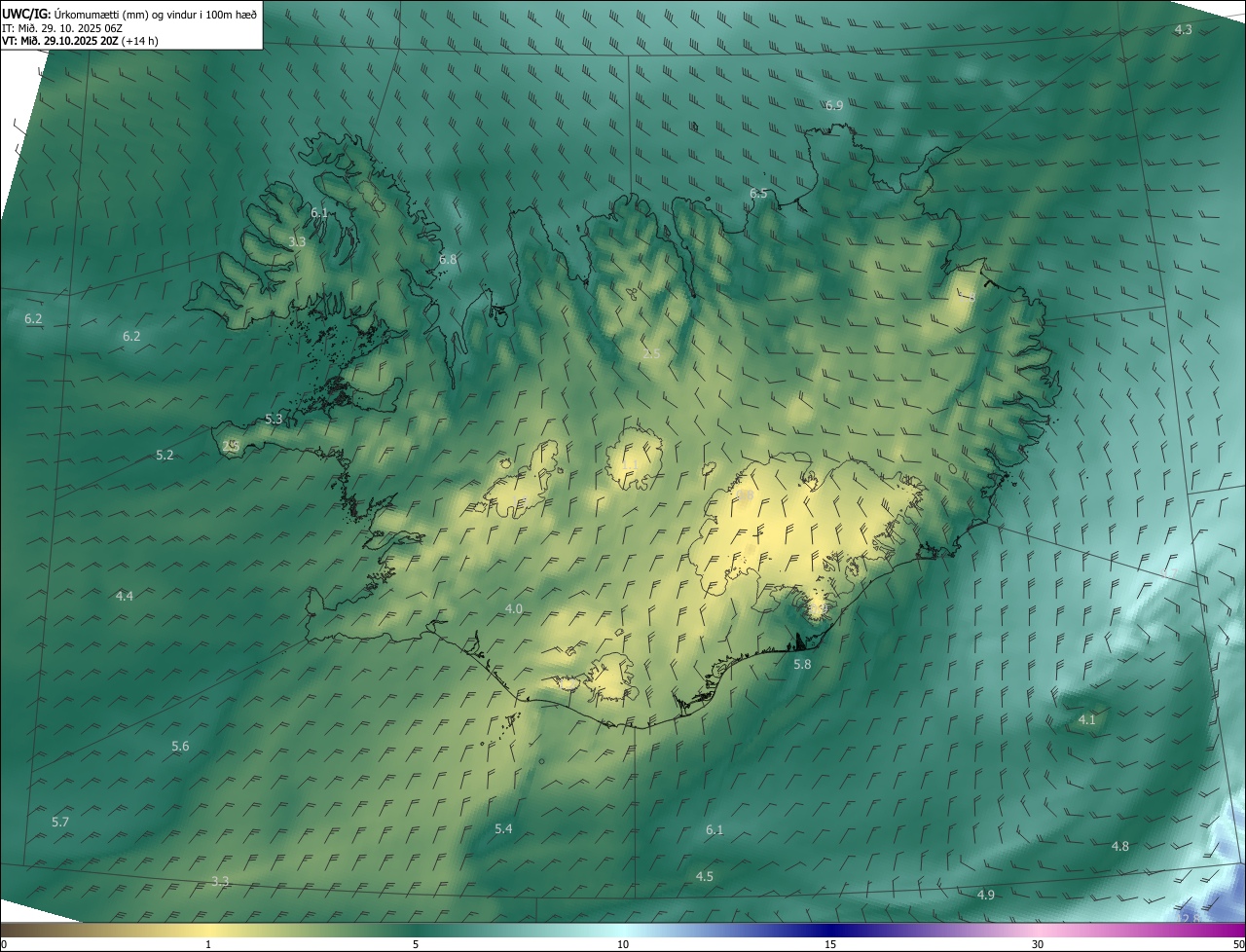1246x952 pixels.
Task: Click the map value label 4.1
Action: click(1087, 720)
